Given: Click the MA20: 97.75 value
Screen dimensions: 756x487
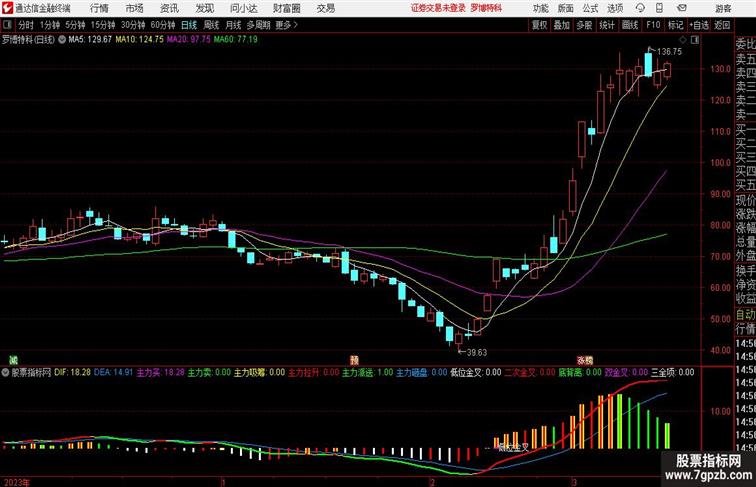Looking at the screenshot, I should coord(189,40).
